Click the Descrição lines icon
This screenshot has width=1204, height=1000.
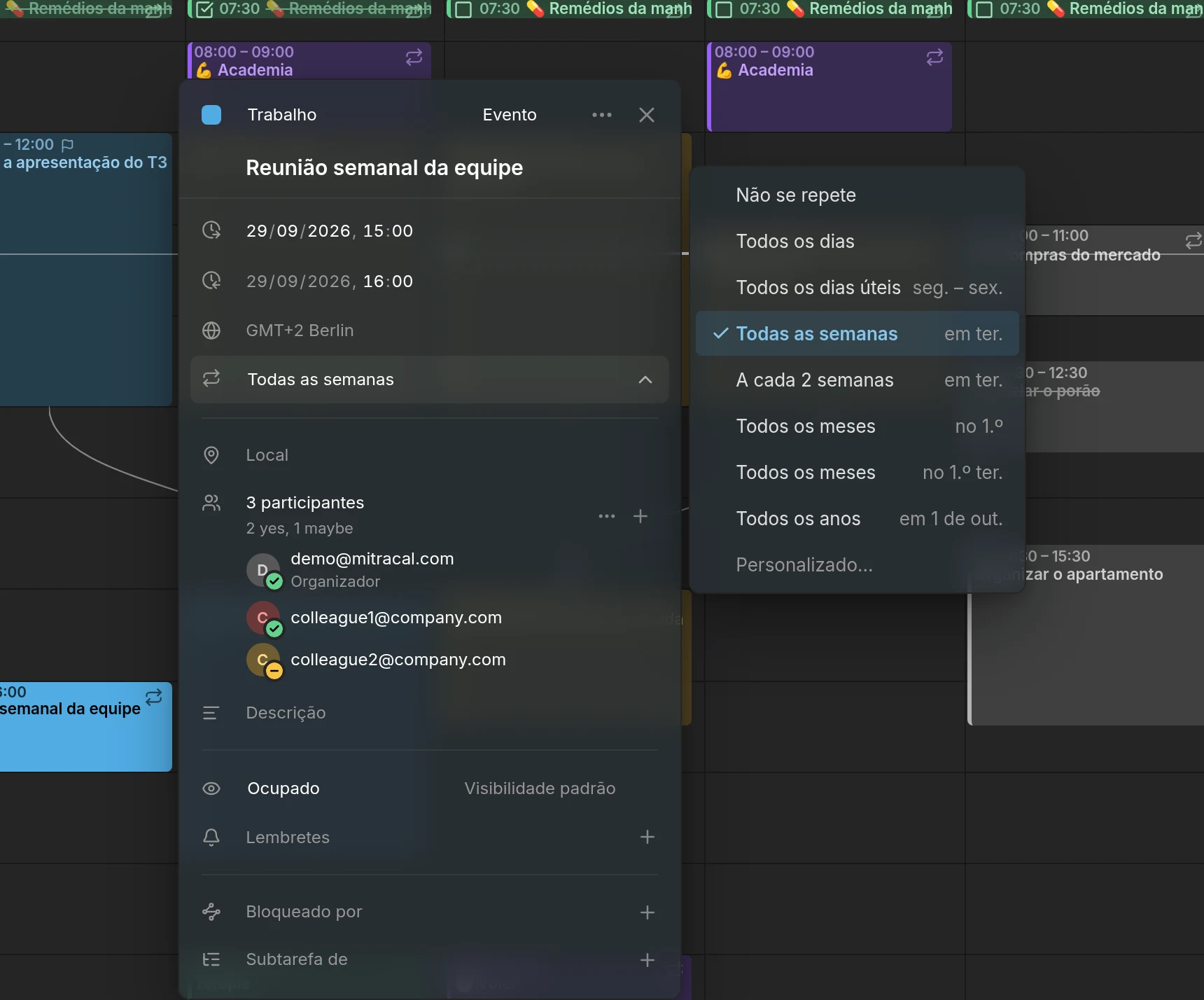211,713
